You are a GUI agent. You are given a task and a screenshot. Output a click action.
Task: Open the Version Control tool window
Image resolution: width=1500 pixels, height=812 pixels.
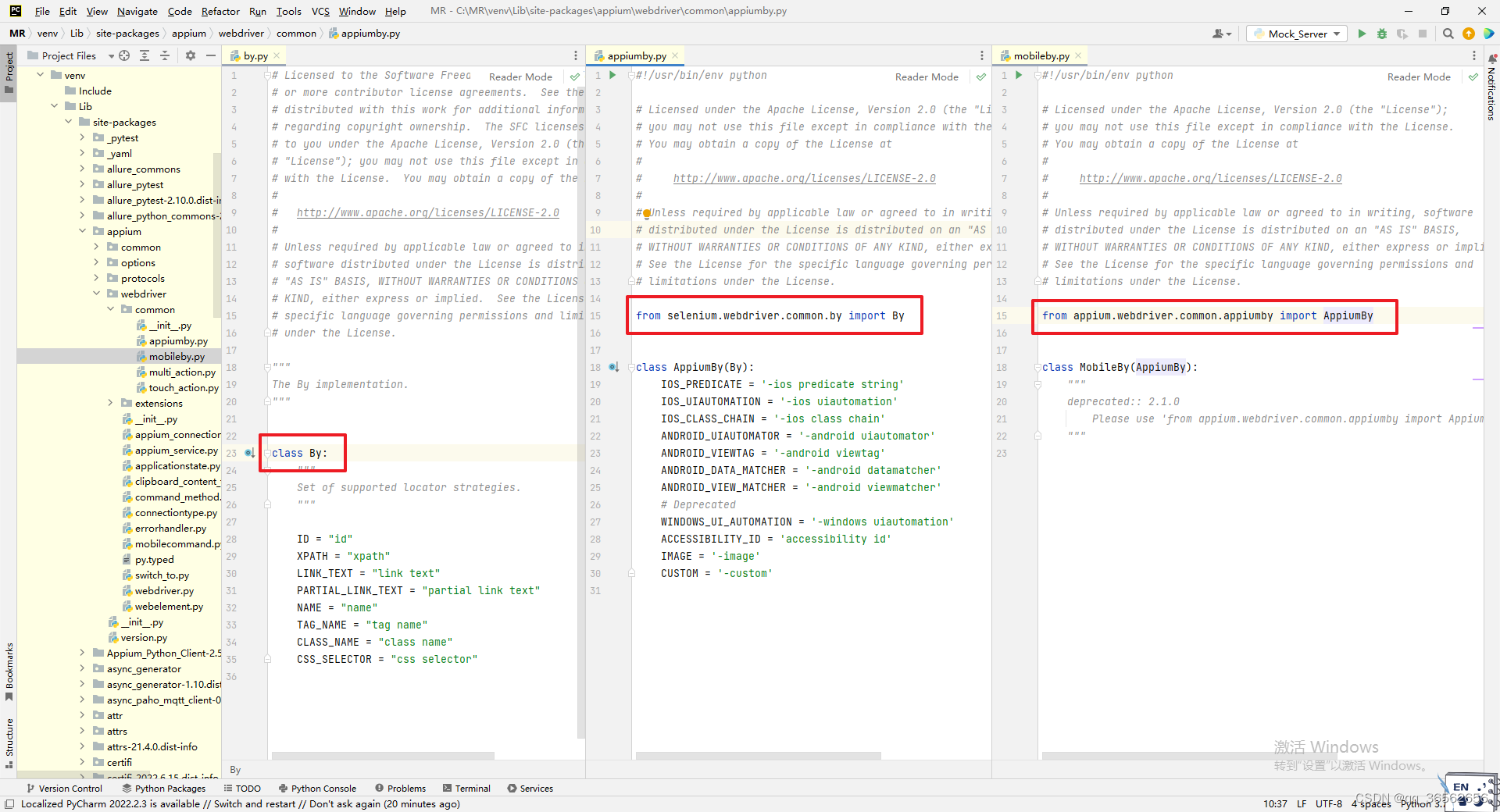64,789
